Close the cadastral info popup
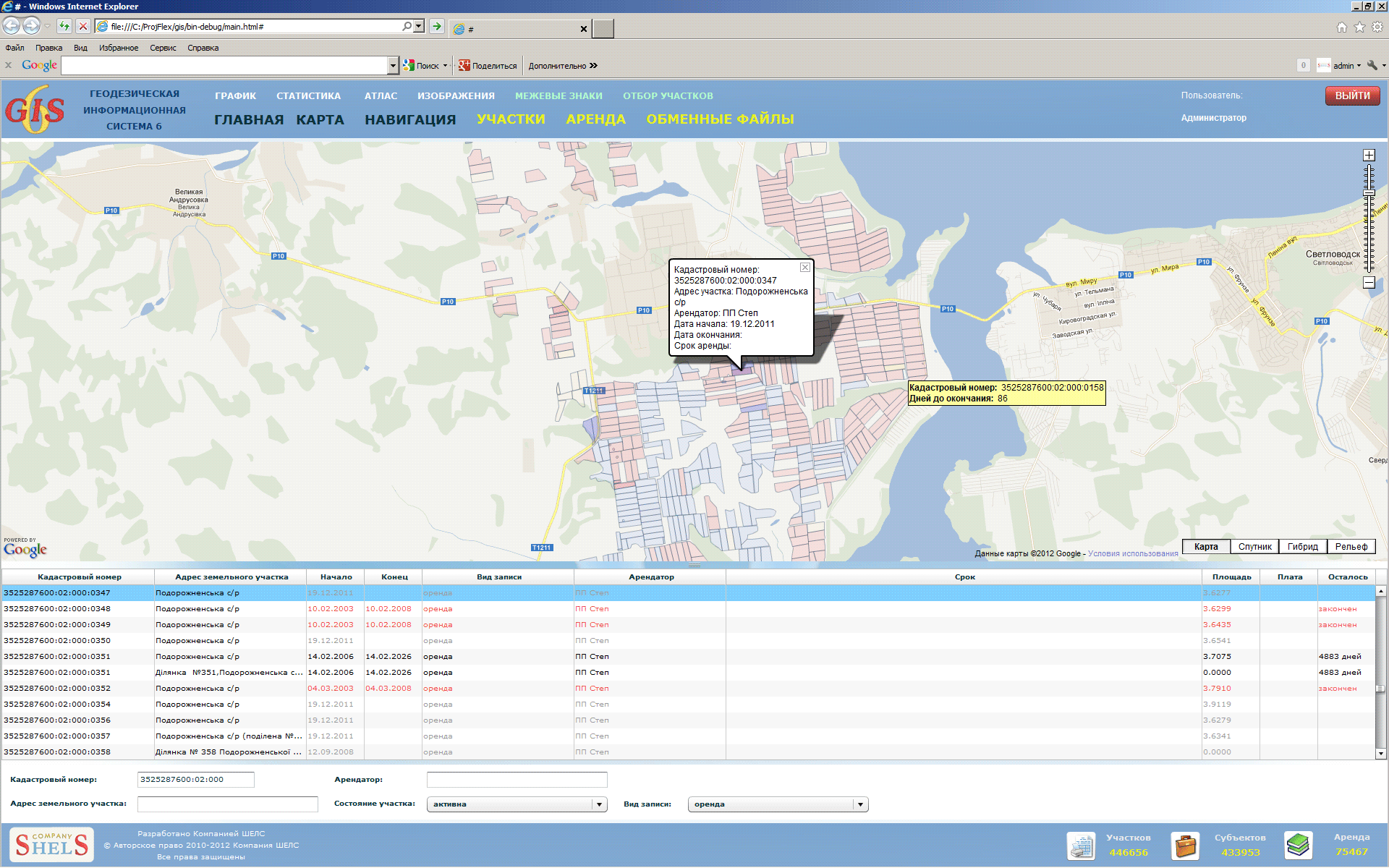The height and width of the screenshot is (868, 1389). pos(804,268)
